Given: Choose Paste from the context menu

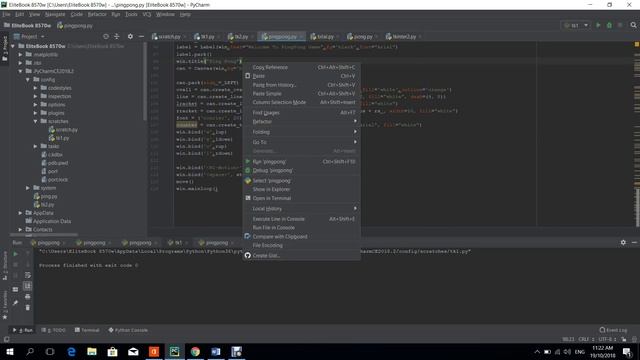Looking at the screenshot, I should (x=301, y=76).
